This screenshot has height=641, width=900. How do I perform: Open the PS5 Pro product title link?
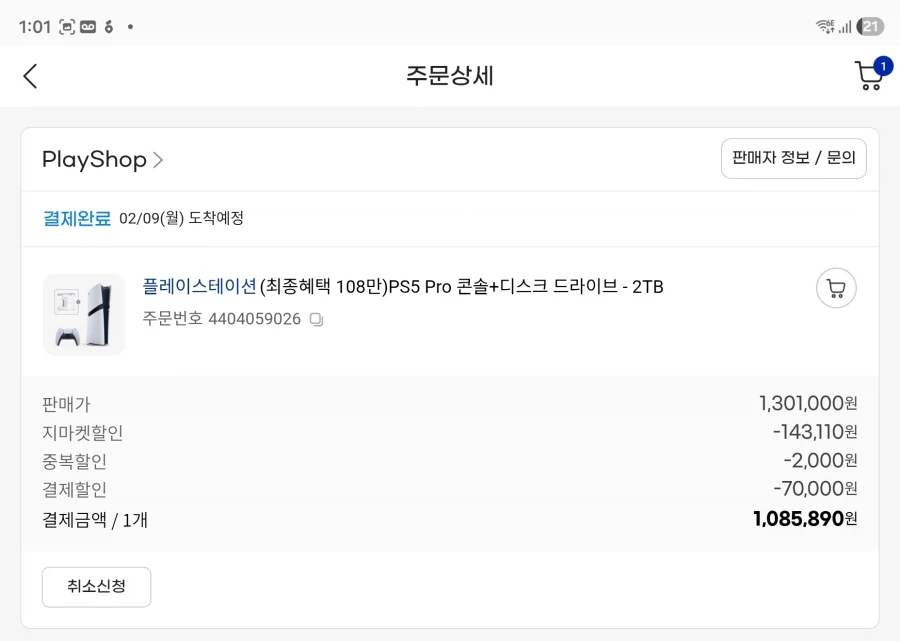400,287
